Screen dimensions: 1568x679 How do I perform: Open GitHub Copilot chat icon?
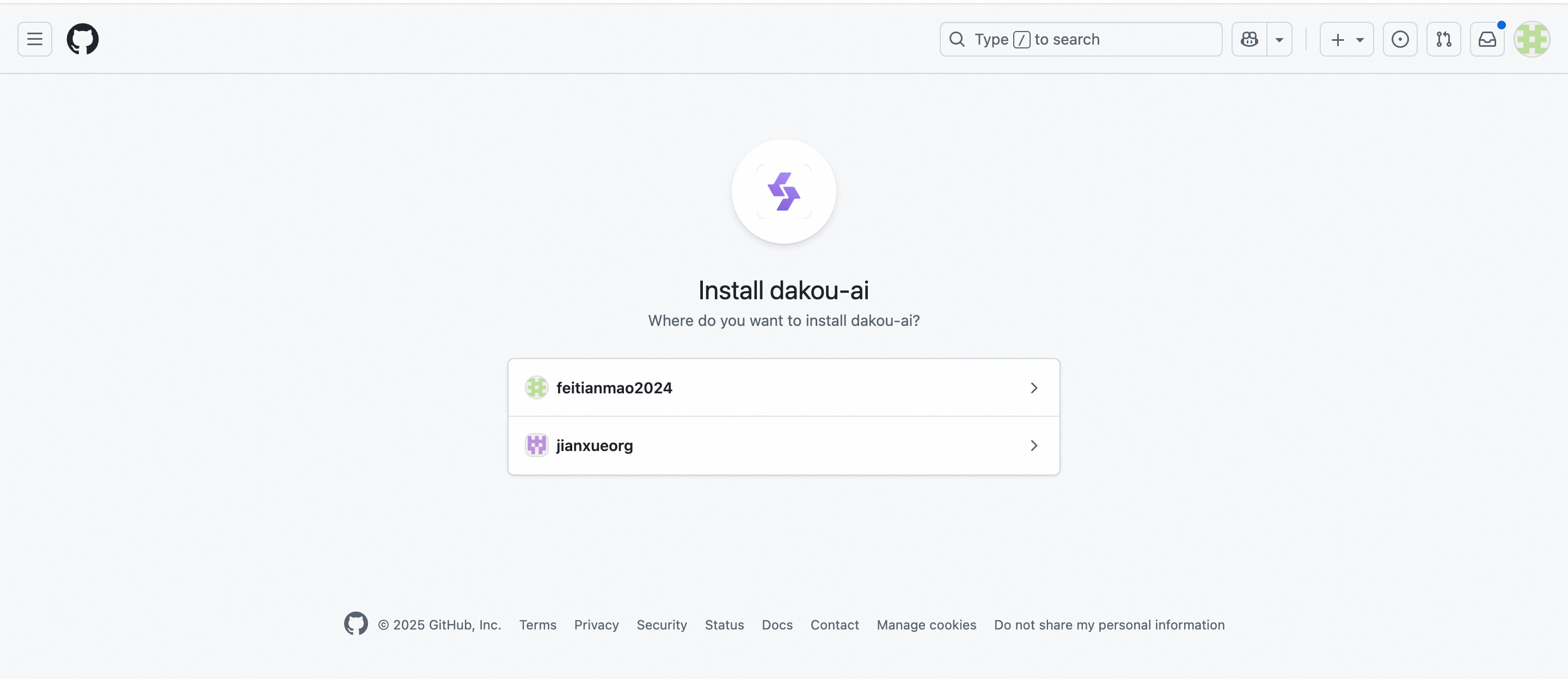[1249, 40]
